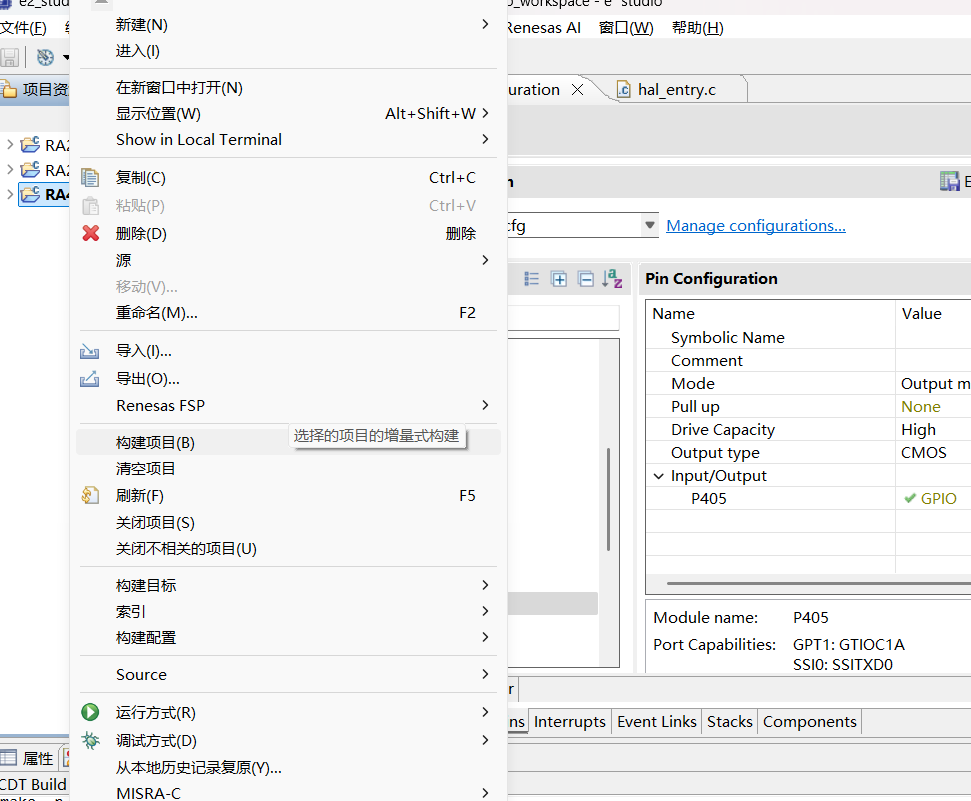Choose 关闭项目(S) from context menu
The image size is (971, 801).
[289, 523]
